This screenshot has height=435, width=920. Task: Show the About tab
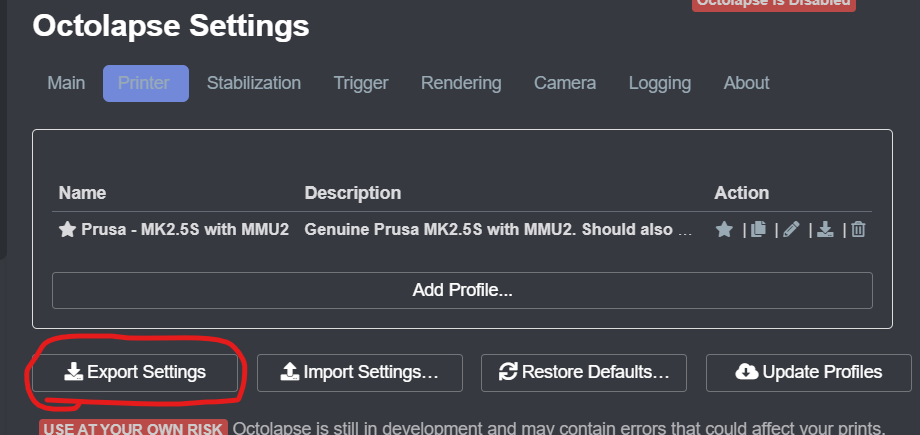tap(746, 83)
